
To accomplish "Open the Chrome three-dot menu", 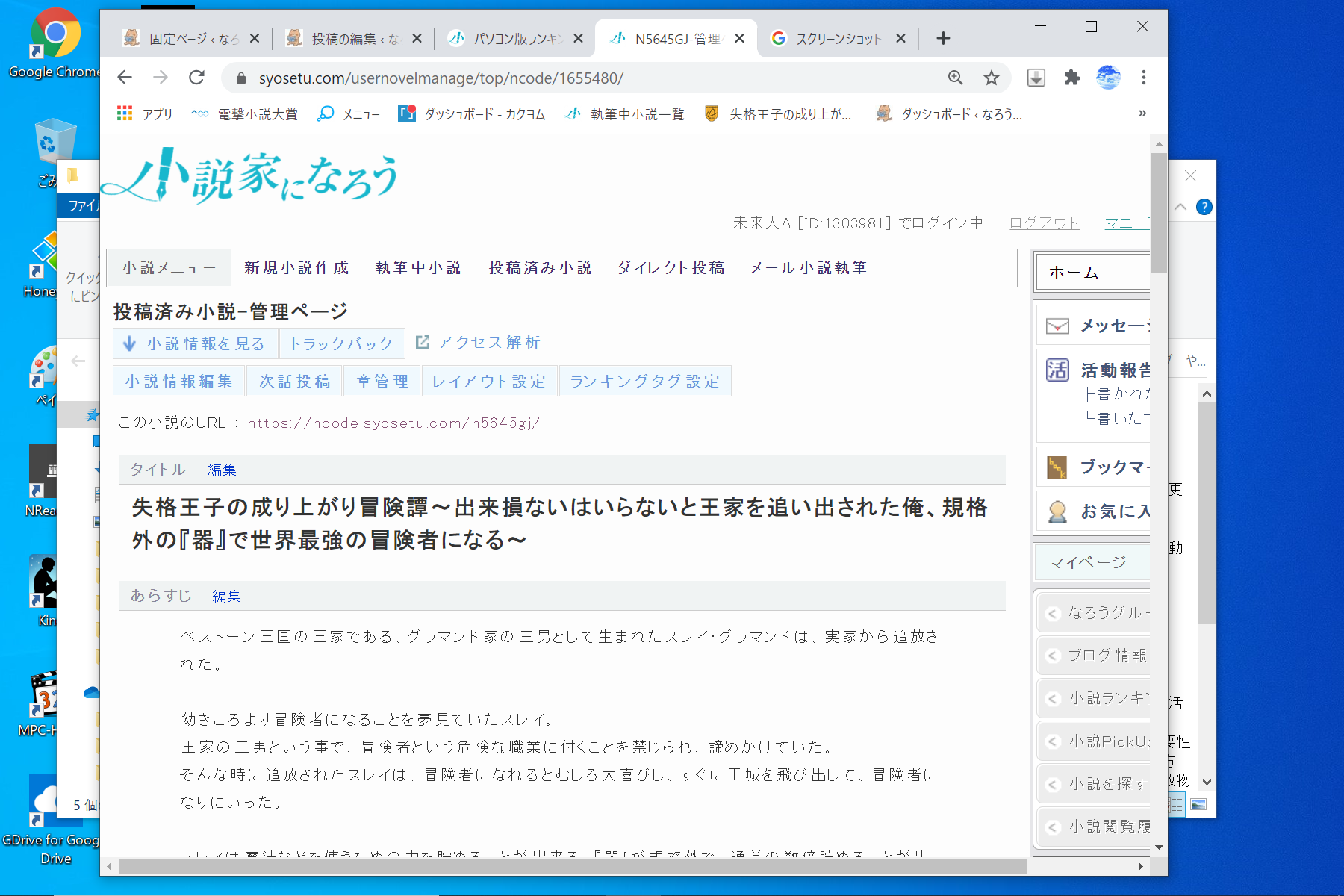I will click(1143, 78).
